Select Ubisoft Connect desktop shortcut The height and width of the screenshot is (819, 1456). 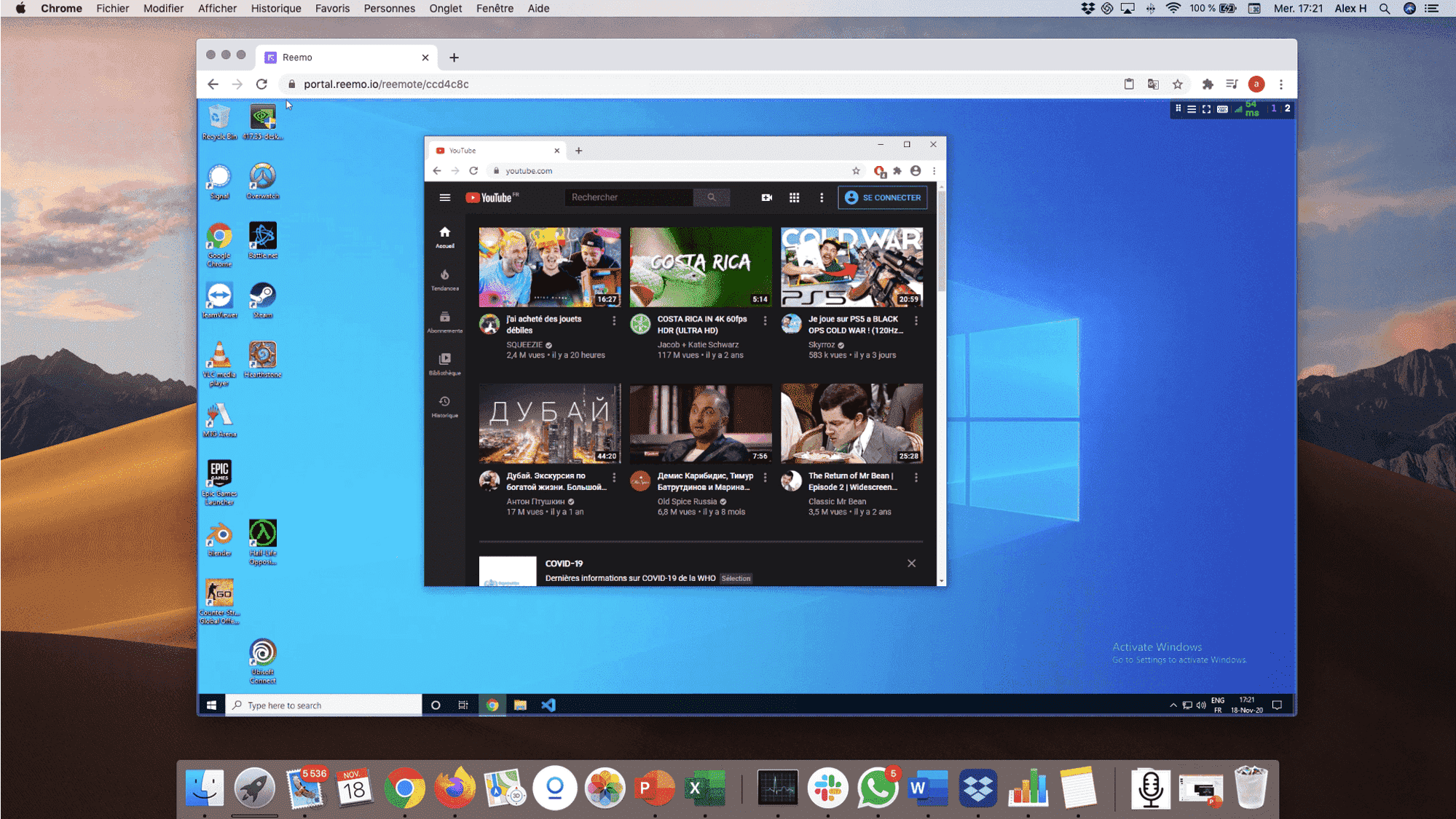click(x=263, y=662)
